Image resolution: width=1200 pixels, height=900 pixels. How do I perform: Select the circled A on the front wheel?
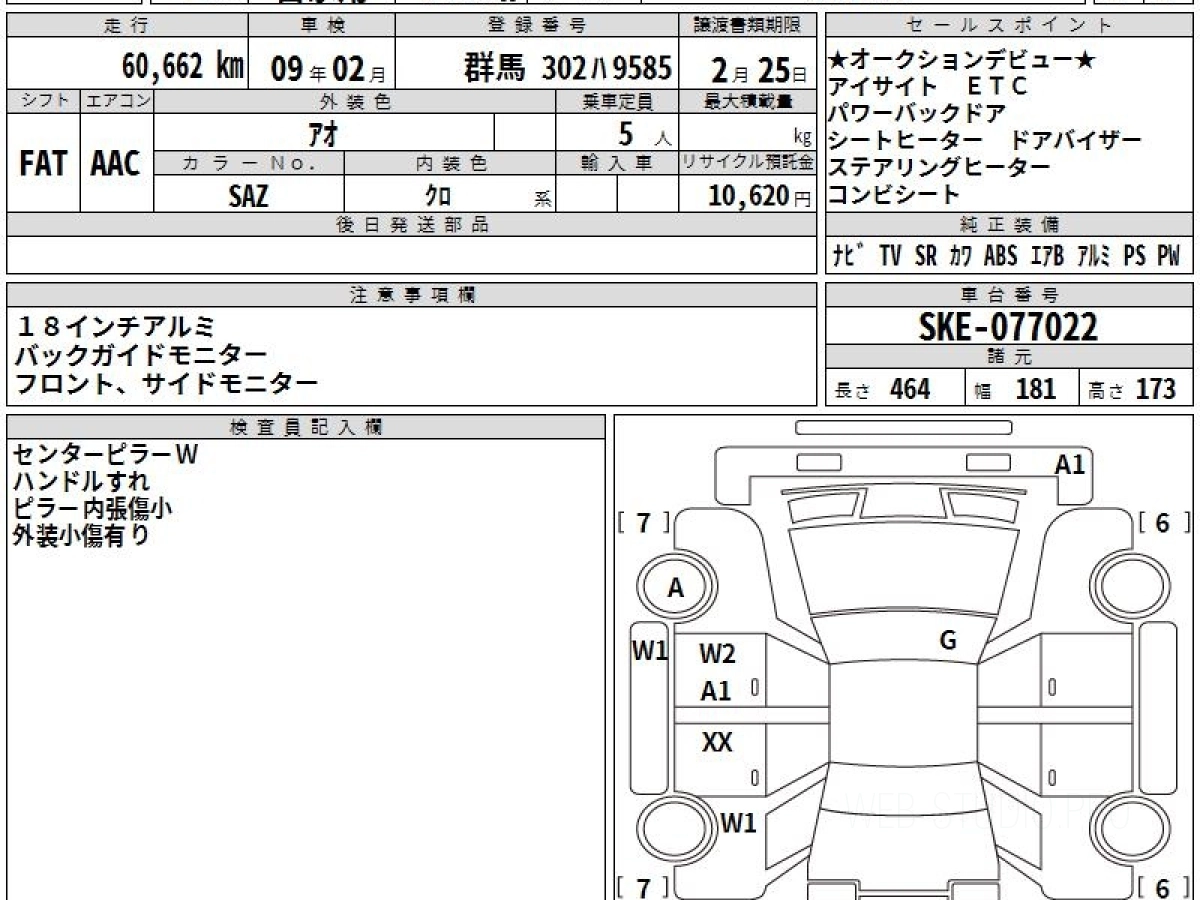tap(676, 589)
